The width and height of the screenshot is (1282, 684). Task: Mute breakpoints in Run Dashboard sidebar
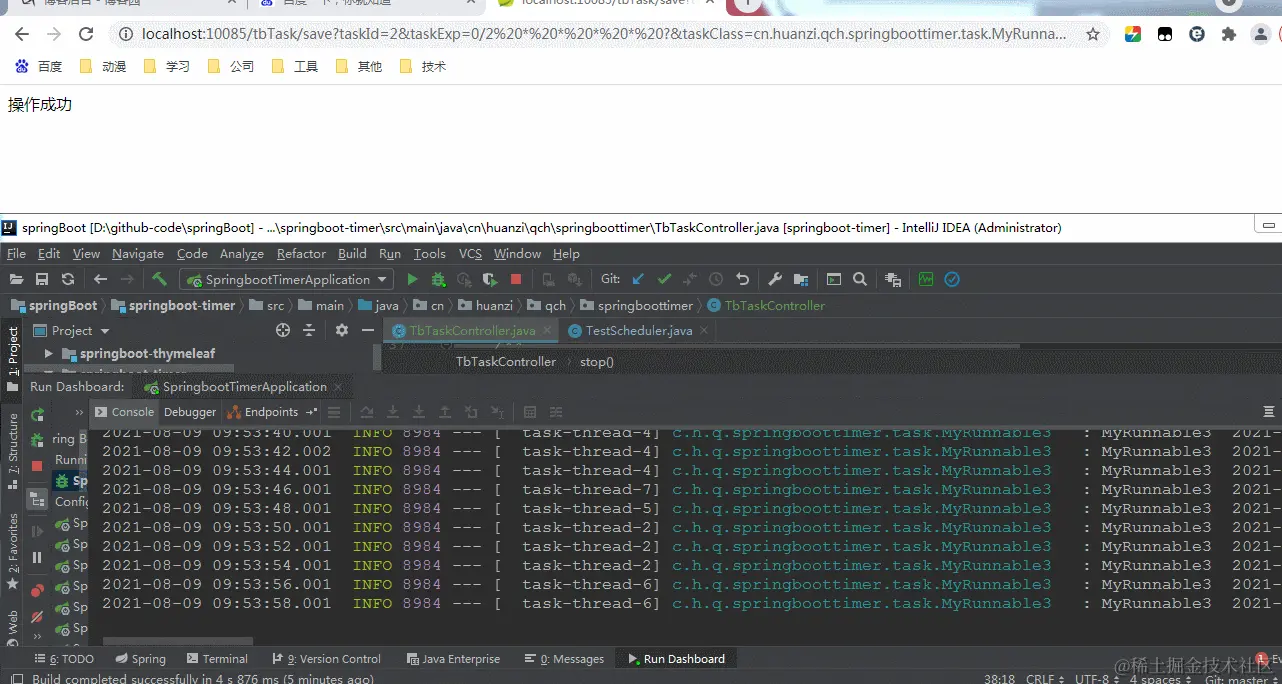coord(37,617)
